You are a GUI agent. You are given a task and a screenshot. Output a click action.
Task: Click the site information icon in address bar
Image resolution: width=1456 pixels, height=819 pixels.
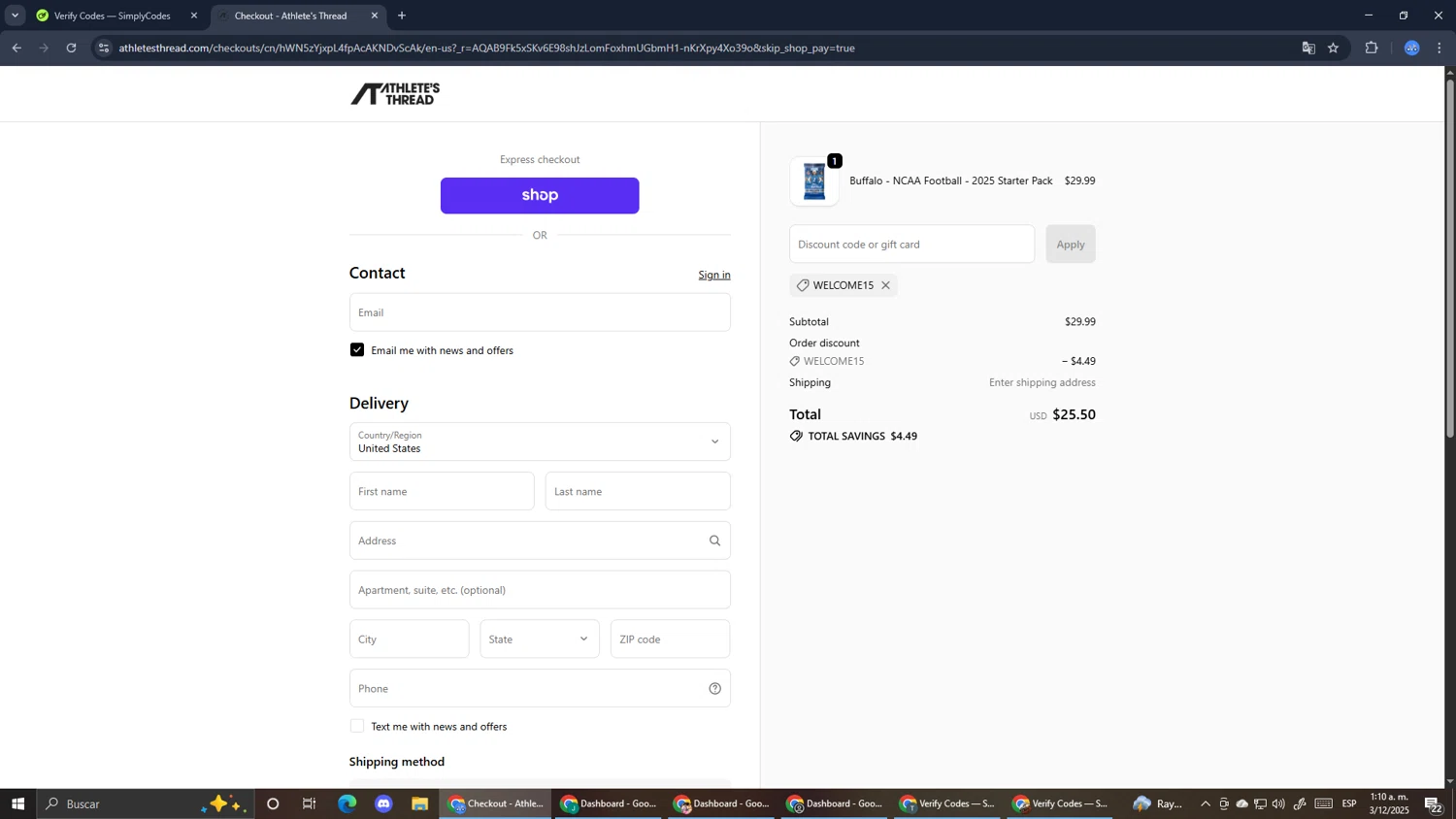point(105,48)
